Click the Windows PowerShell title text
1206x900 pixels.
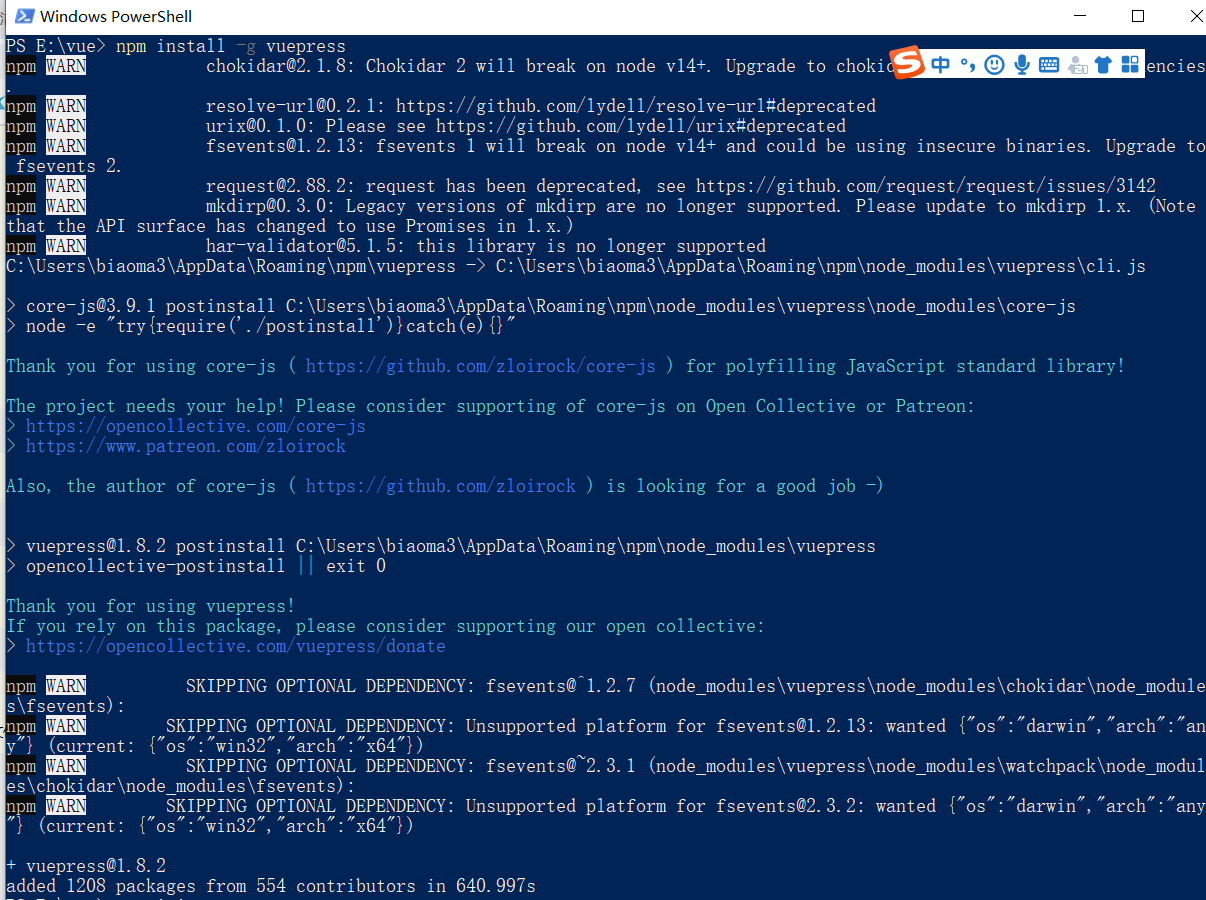(116, 16)
